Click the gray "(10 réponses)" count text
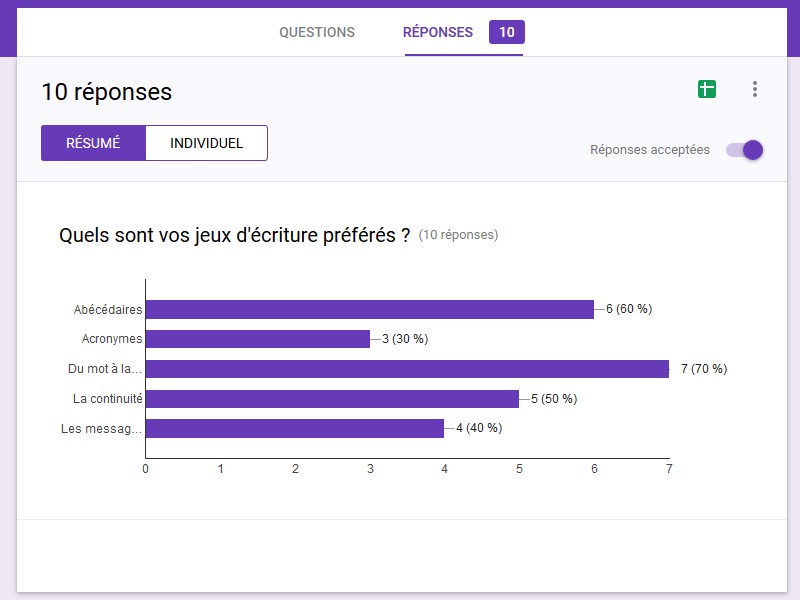The width and height of the screenshot is (800, 600). point(458,235)
